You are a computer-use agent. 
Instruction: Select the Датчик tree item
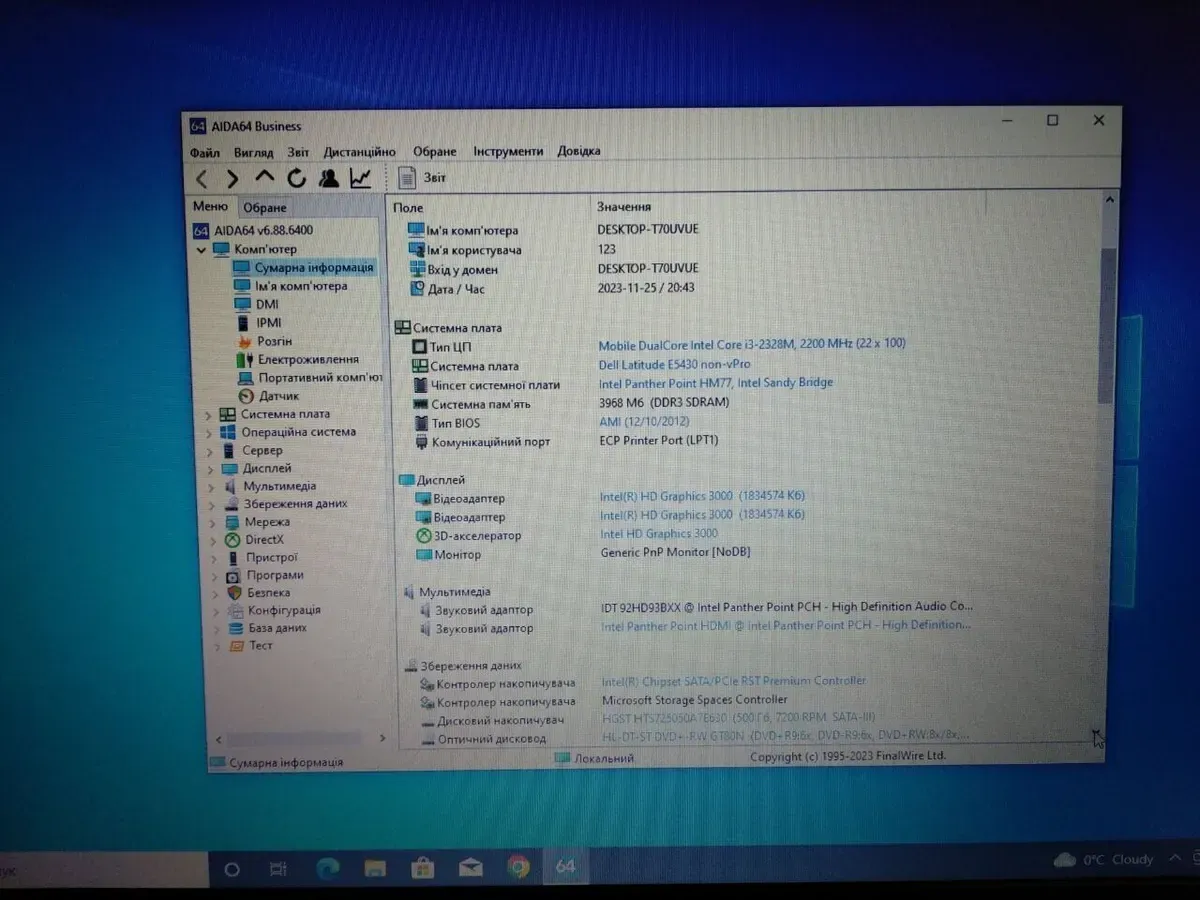click(279, 396)
